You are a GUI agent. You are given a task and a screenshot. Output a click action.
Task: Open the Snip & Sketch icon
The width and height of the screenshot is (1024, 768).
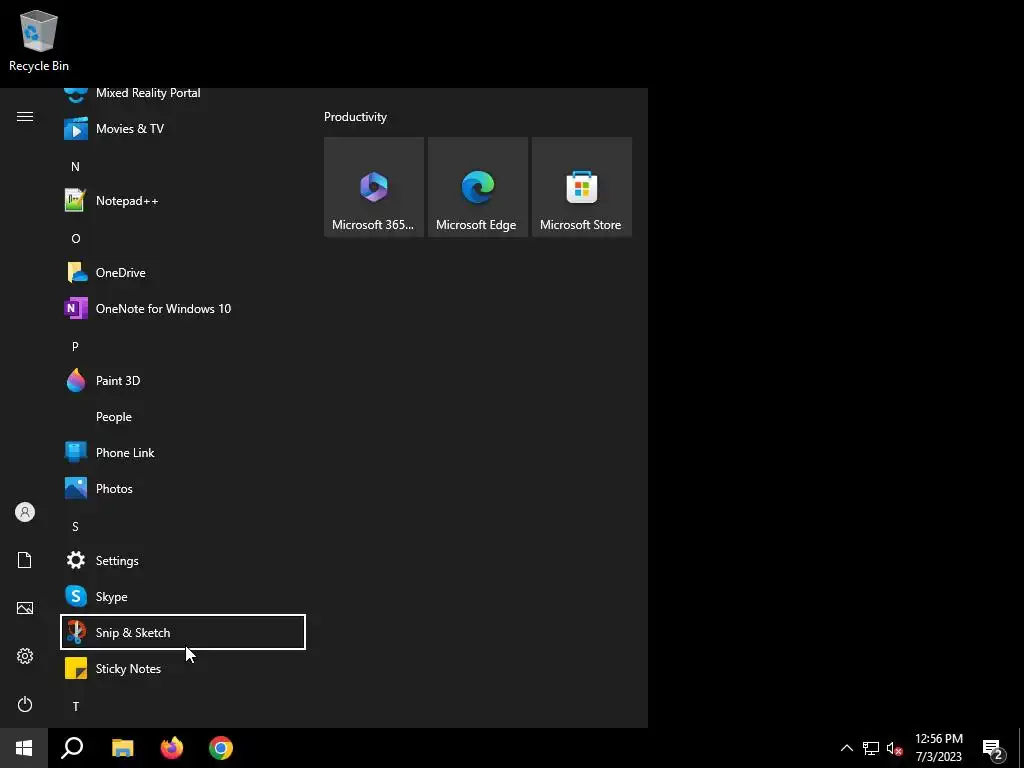click(76, 632)
